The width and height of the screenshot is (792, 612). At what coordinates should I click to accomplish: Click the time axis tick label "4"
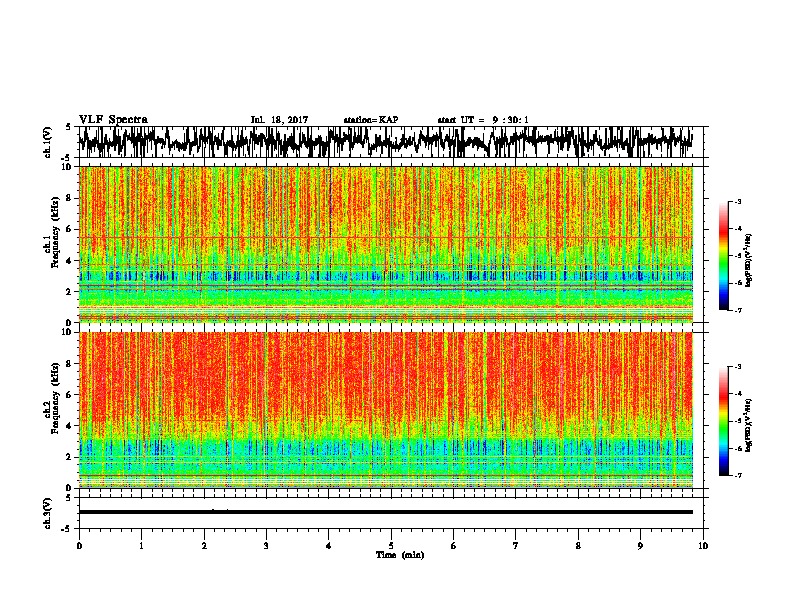329,546
